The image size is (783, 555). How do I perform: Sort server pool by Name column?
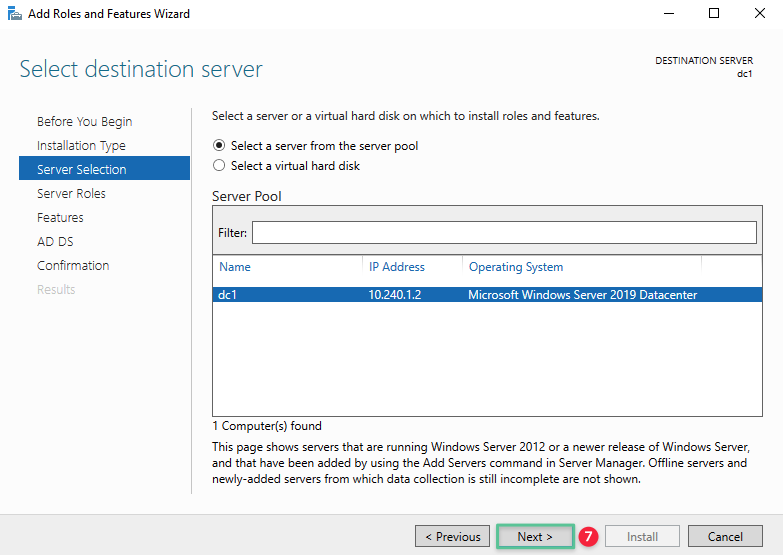235,267
